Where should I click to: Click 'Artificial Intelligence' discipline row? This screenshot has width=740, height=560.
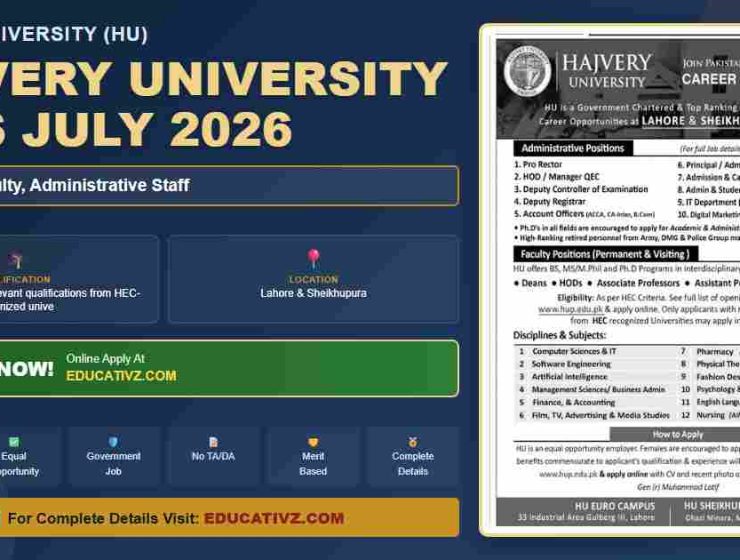point(570,377)
